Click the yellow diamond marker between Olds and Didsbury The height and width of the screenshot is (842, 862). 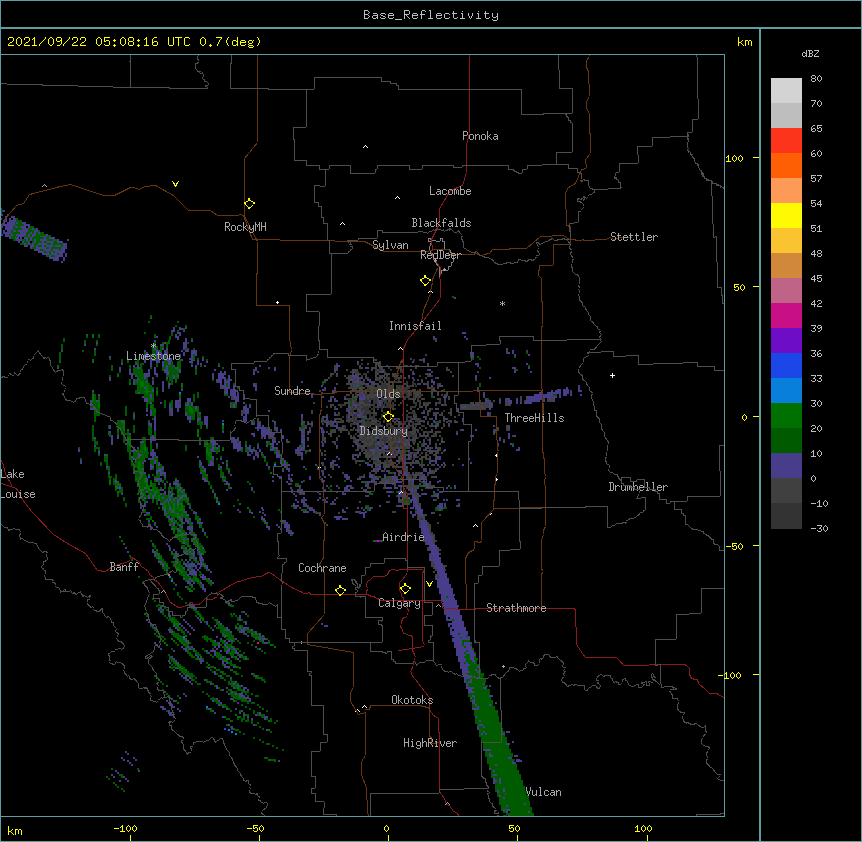coord(388,417)
